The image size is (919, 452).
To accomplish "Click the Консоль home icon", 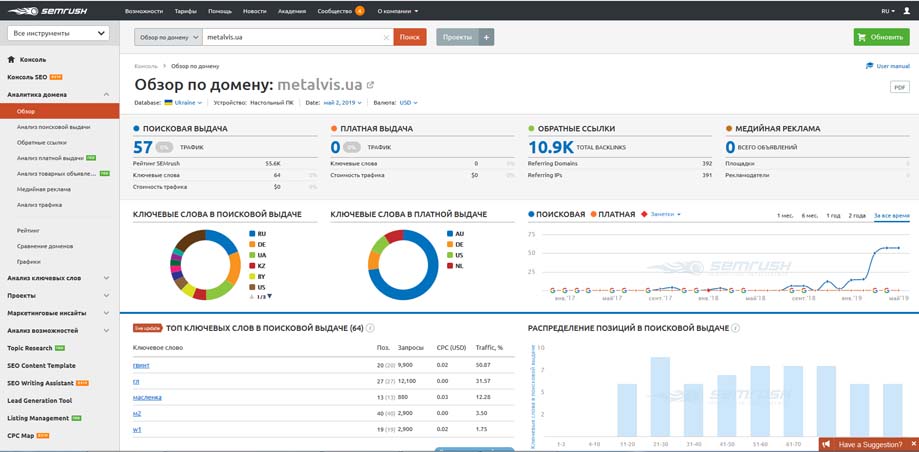I will coord(11,60).
